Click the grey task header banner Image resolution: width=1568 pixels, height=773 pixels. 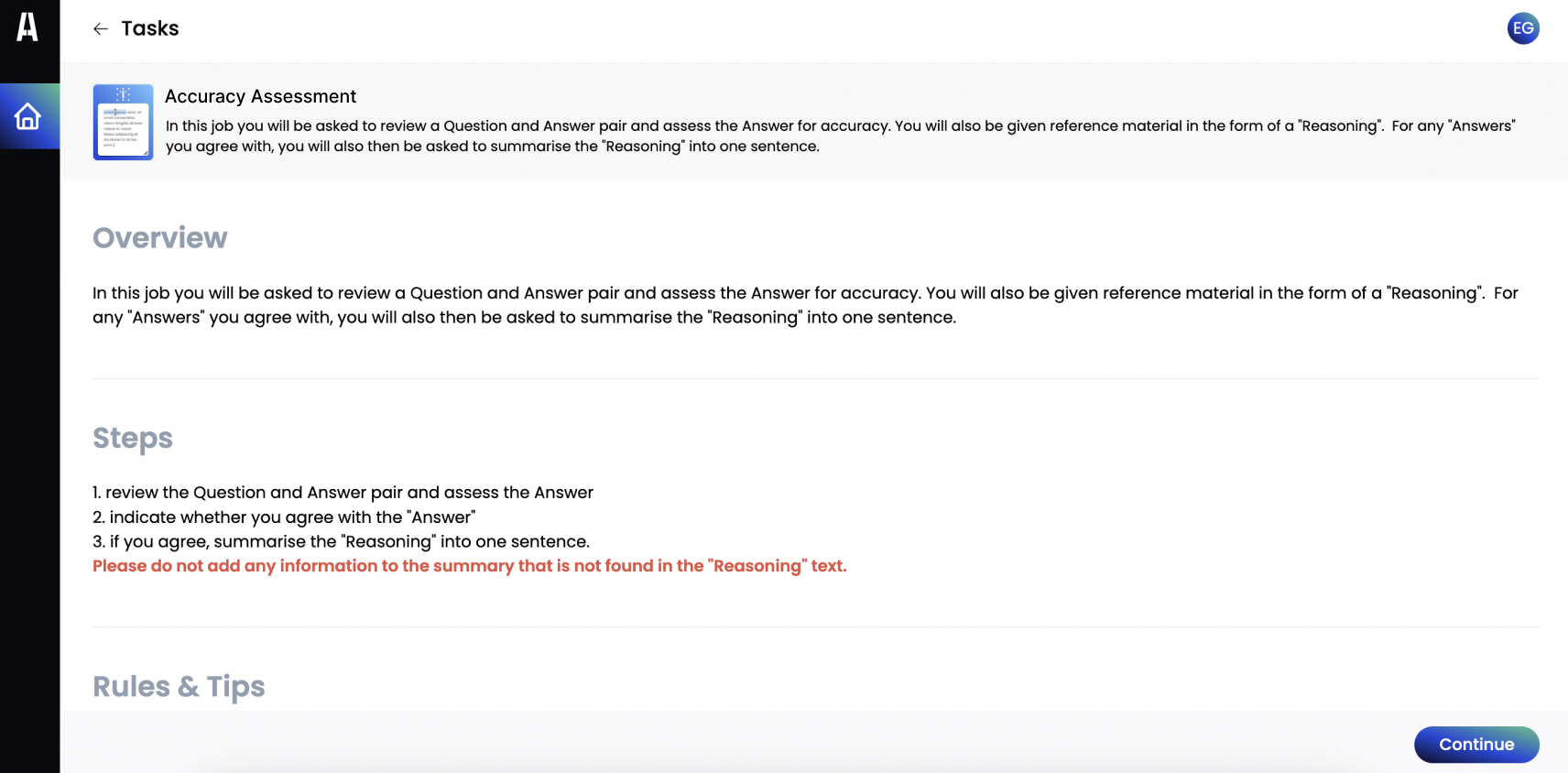[x=814, y=121]
